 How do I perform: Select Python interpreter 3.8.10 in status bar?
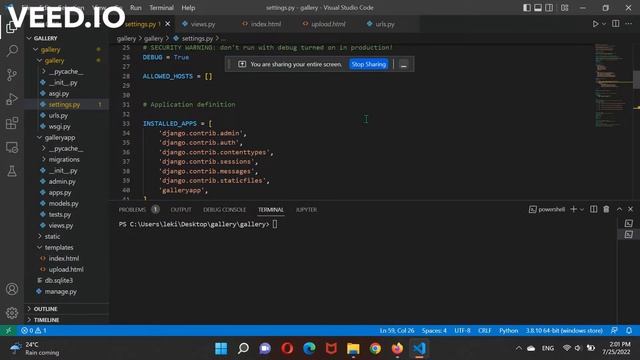click(x=564, y=330)
